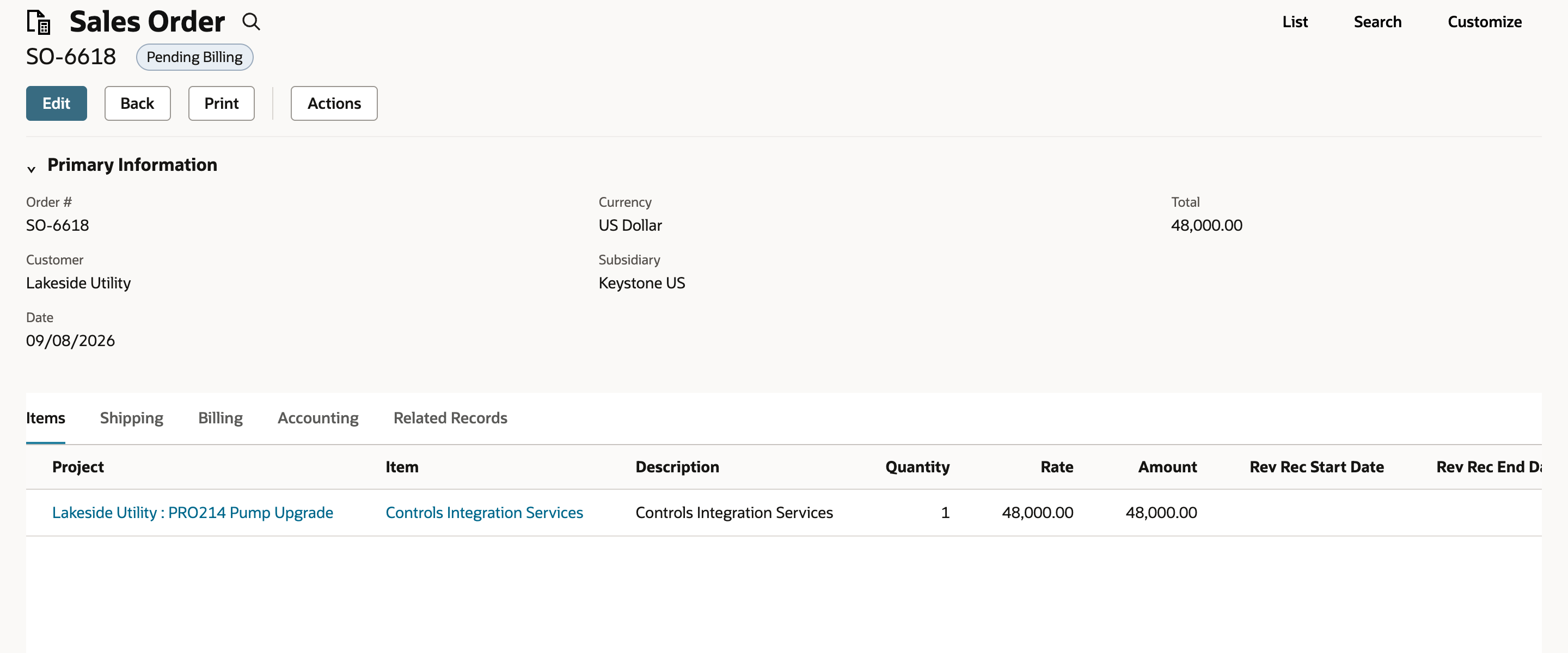Open the Related Records tab
The height and width of the screenshot is (653, 1568).
click(x=450, y=418)
